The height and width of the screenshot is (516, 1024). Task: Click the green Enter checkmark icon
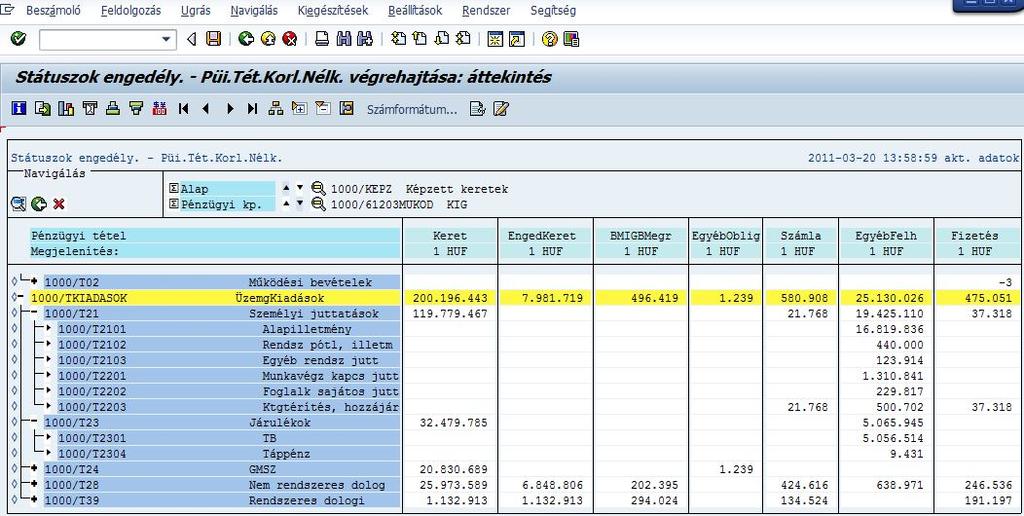tap(18, 39)
